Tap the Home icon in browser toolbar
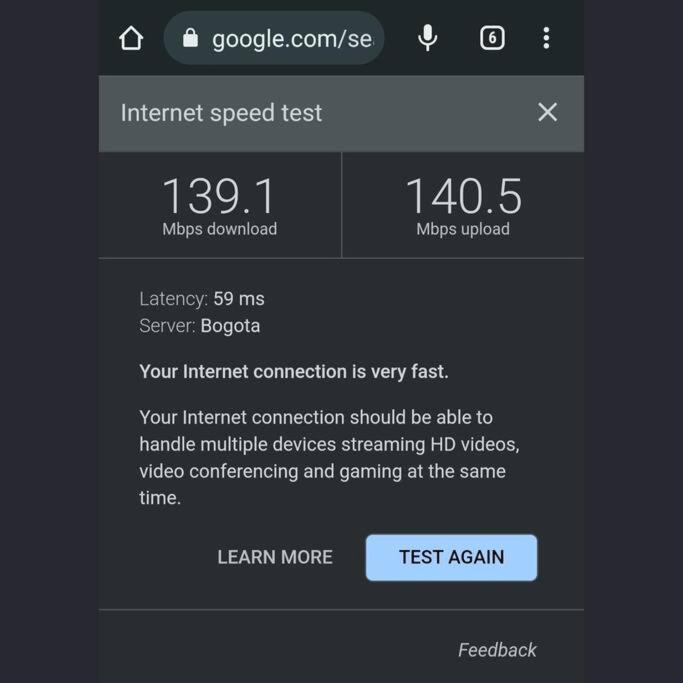Viewport: 683px width, 683px height. tap(131, 38)
